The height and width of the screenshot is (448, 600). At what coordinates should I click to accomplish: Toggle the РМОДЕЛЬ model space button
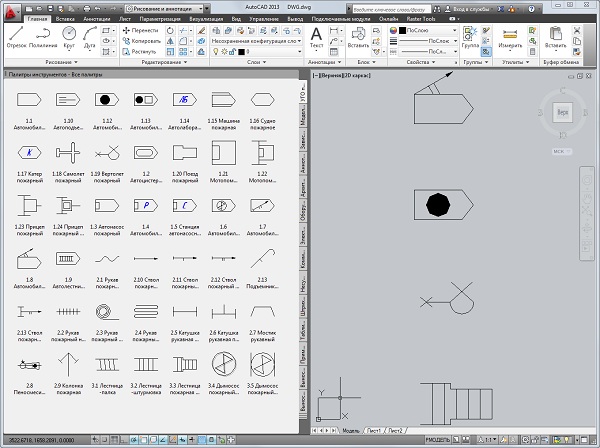[x=437, y=440]
